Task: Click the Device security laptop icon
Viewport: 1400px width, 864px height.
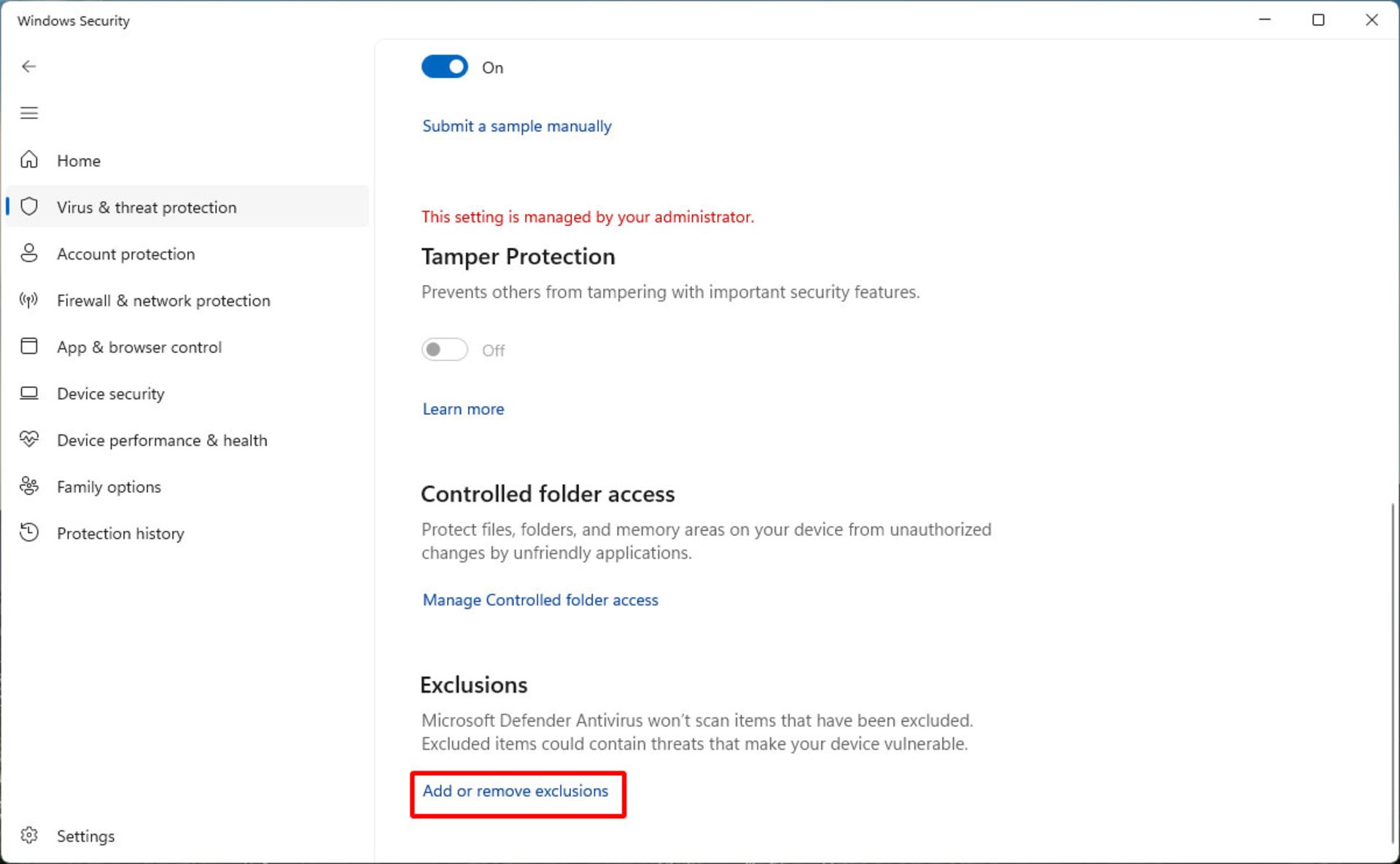Action: (x=29, y=393)
